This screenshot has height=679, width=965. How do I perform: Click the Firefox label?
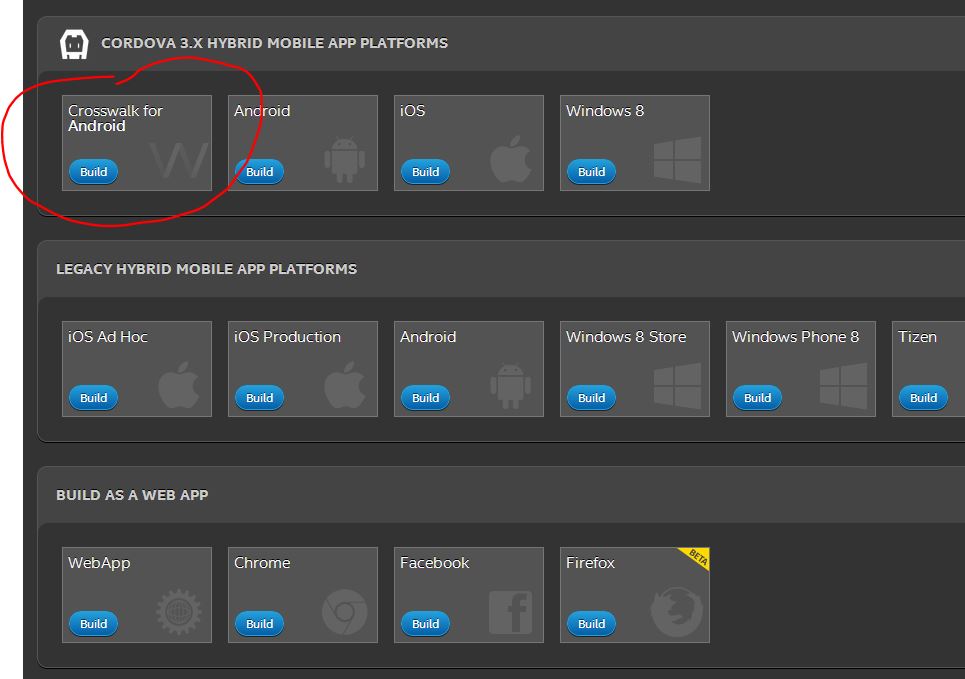pyautogui.click(x=590, y=563)
